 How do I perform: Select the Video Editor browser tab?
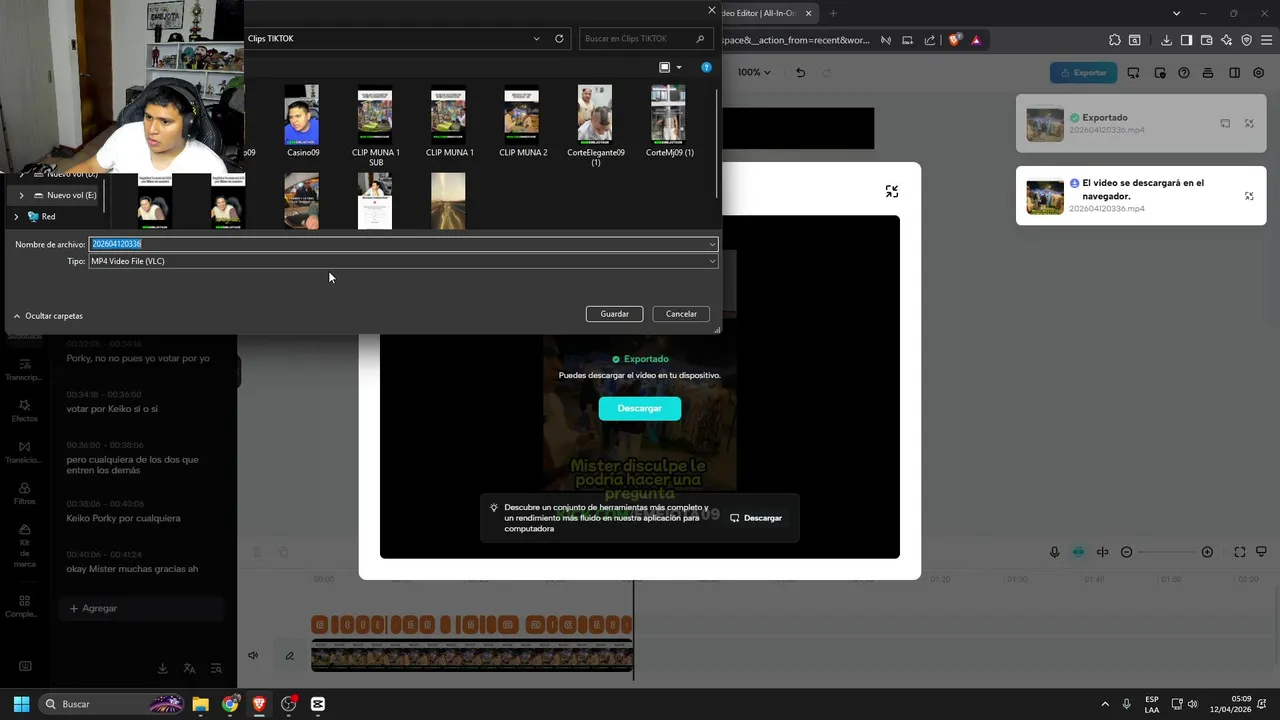765,13
